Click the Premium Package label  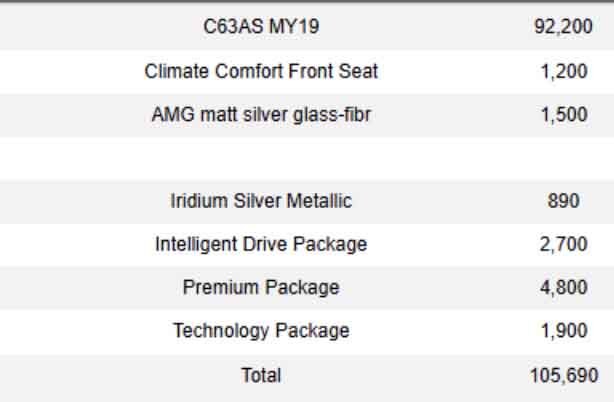[261, 288]
